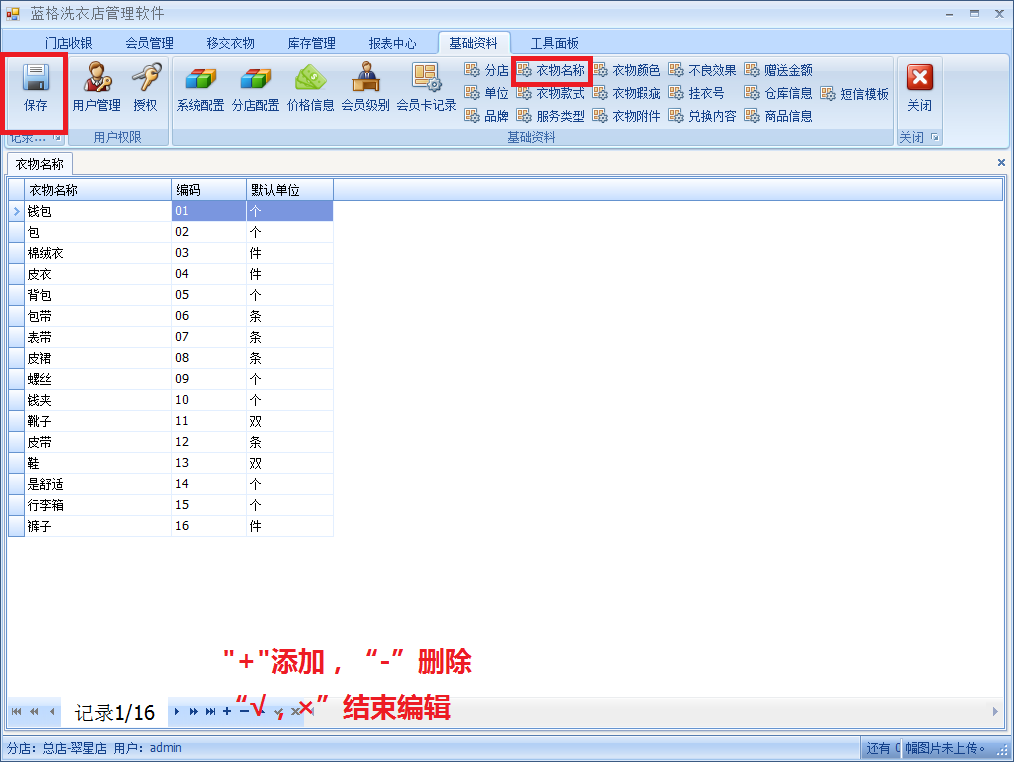Open the 分店 branch list
The width and height of the screenshot is (1014, 762).
(x=486, y=70)
